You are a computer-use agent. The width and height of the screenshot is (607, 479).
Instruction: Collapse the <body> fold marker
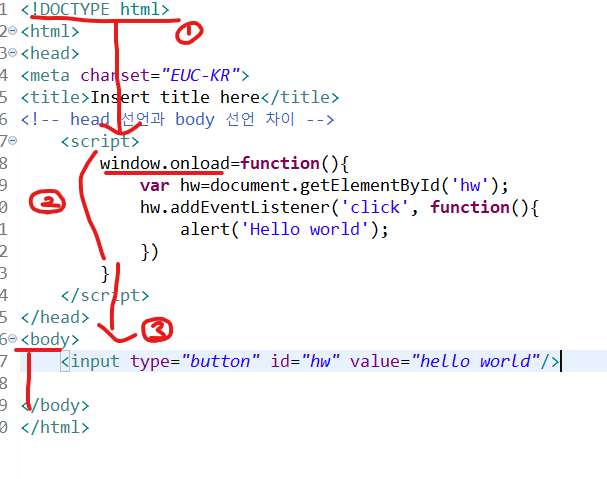(x=13, y=339)
